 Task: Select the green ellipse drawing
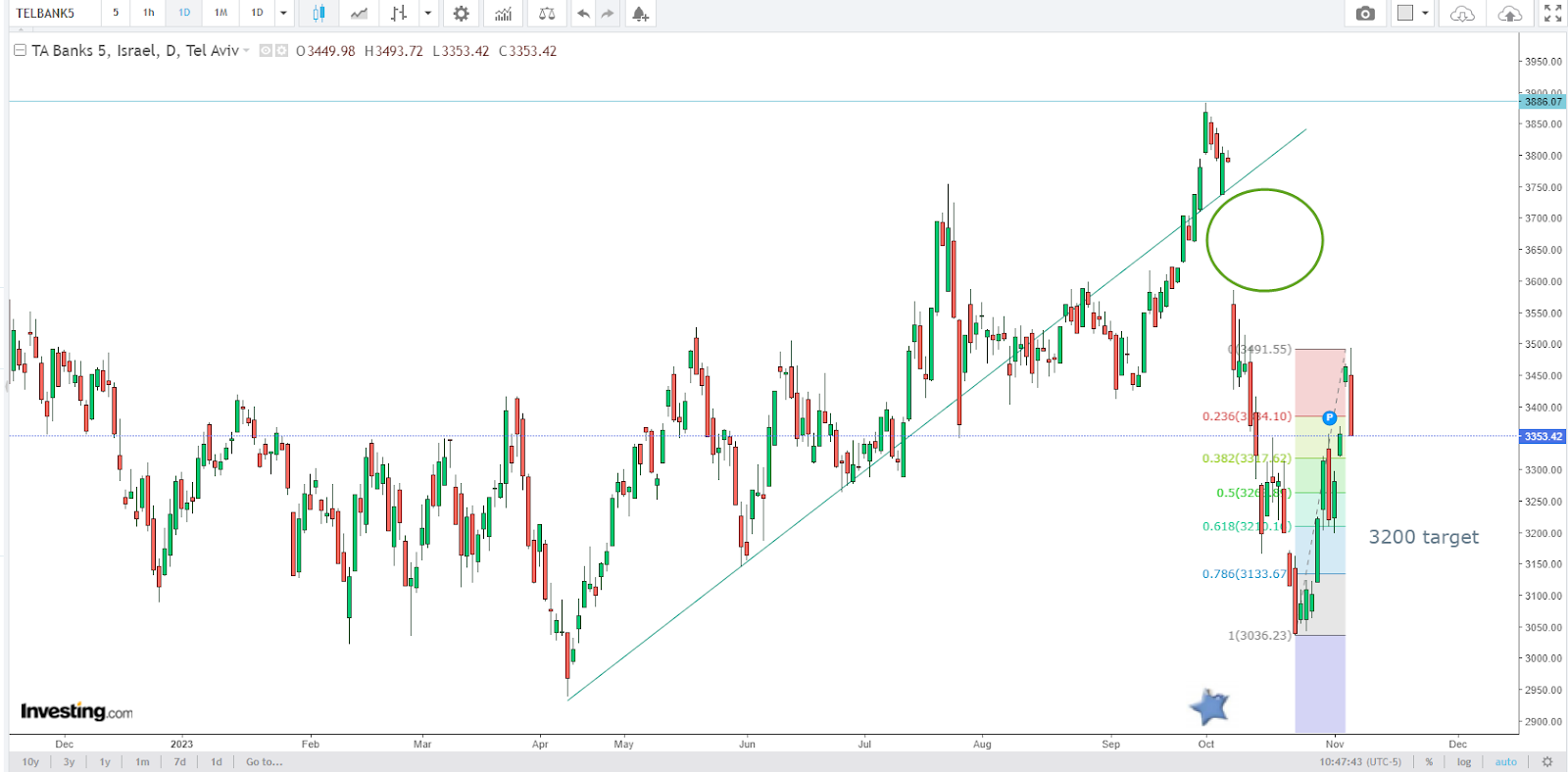(x=1264, y=240)
